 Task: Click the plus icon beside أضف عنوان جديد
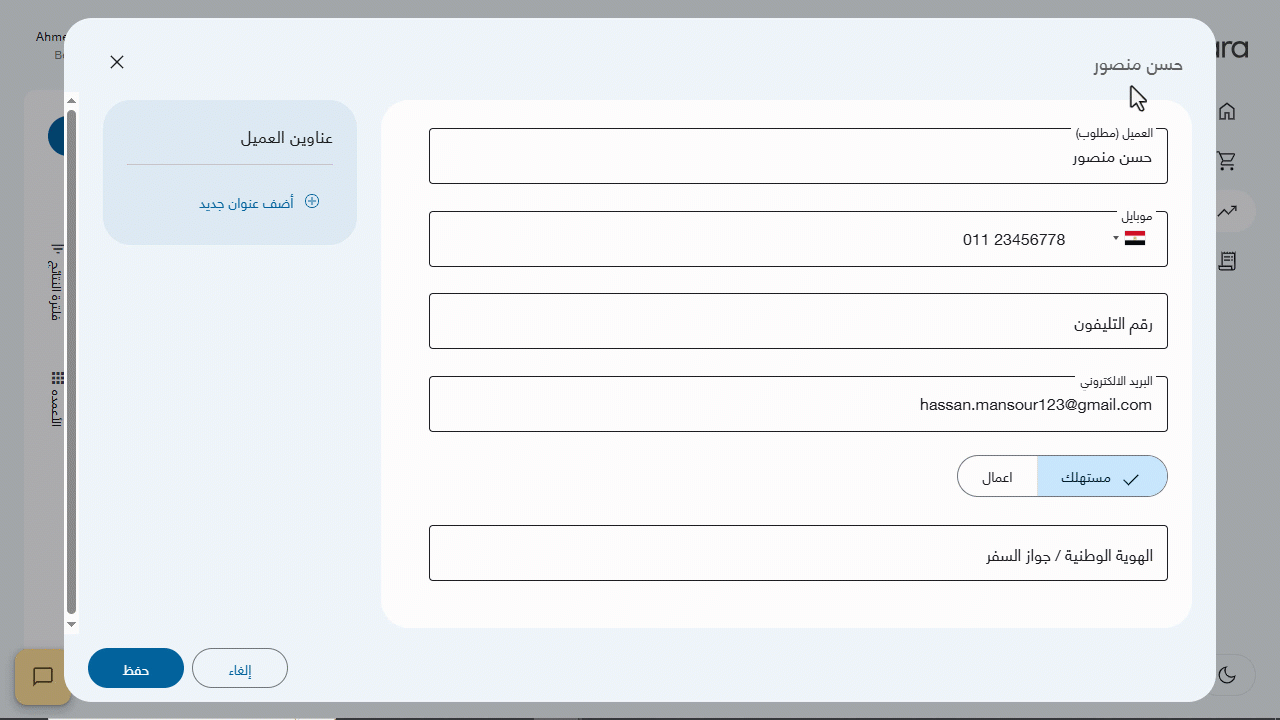pyautogui.click(x=312, y=201)
